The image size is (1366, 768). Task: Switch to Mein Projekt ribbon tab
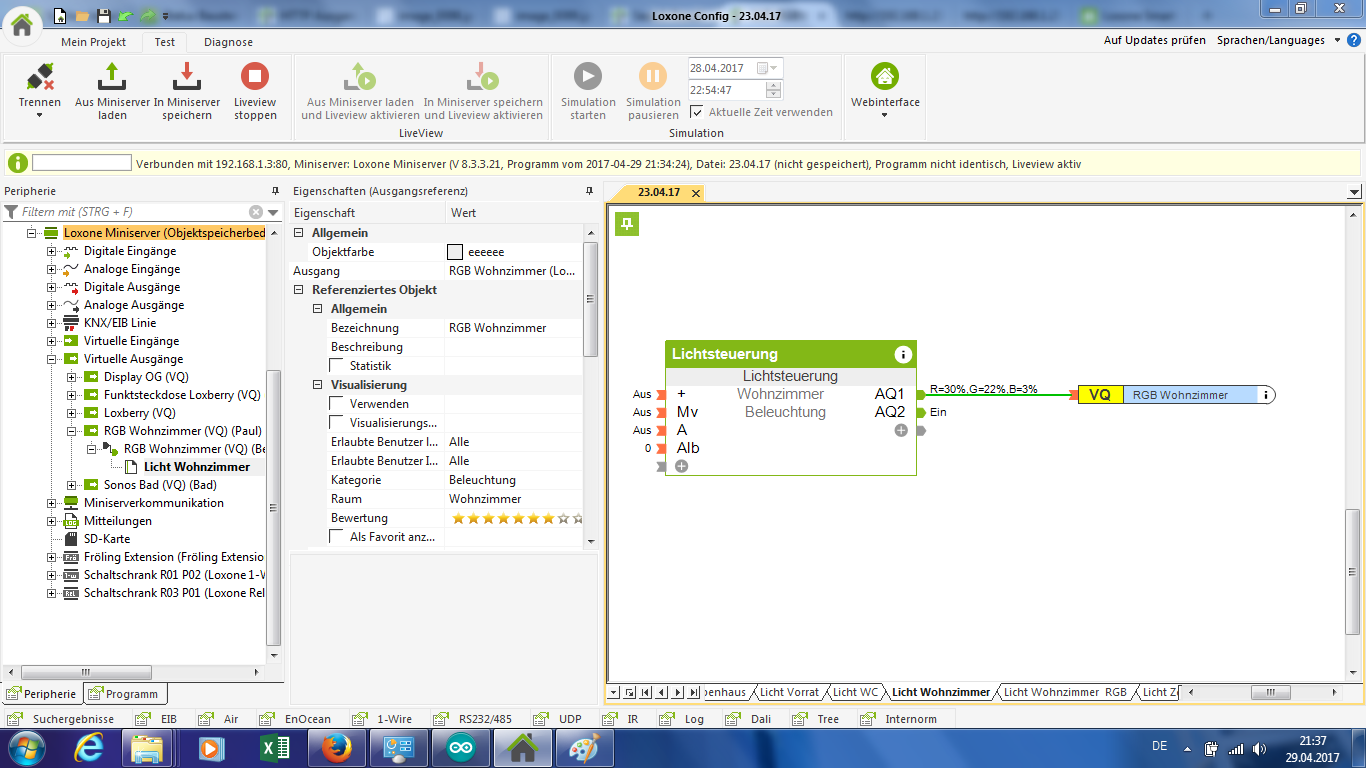pyautogui.click(x=94, y=42)
